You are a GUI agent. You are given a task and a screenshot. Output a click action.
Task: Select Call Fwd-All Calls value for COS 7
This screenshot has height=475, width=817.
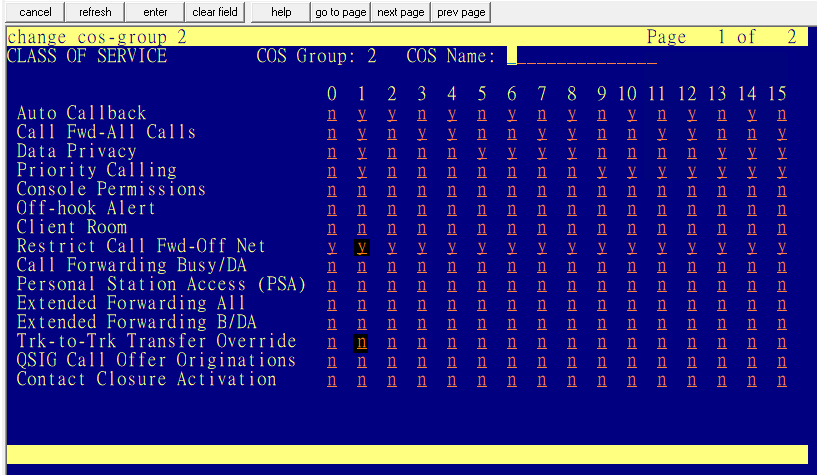pos(542,133)
